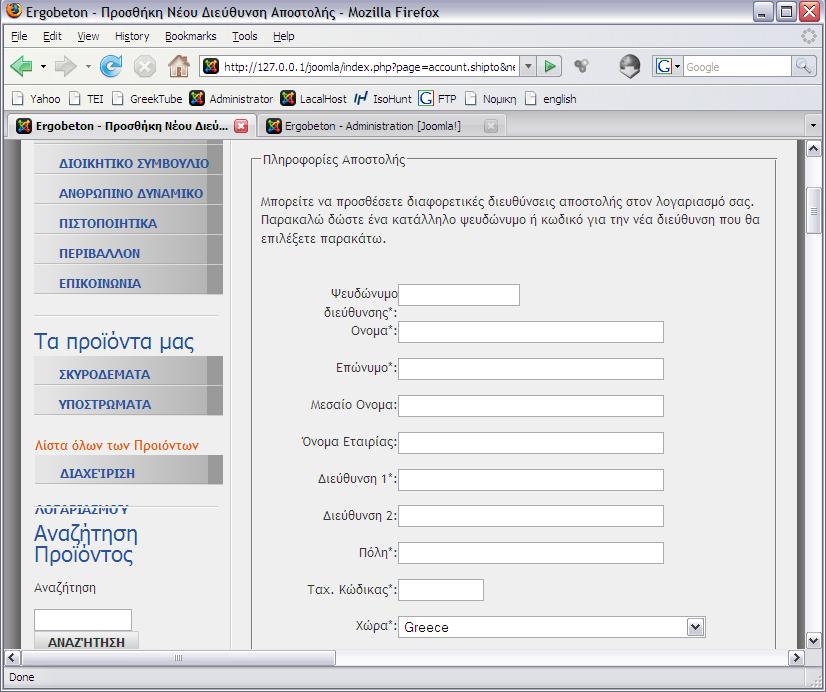The height and width of the screenshot is (692, 826).
Task: Open the IsoHunt bookmark
Action: click(x=382, y=98)
